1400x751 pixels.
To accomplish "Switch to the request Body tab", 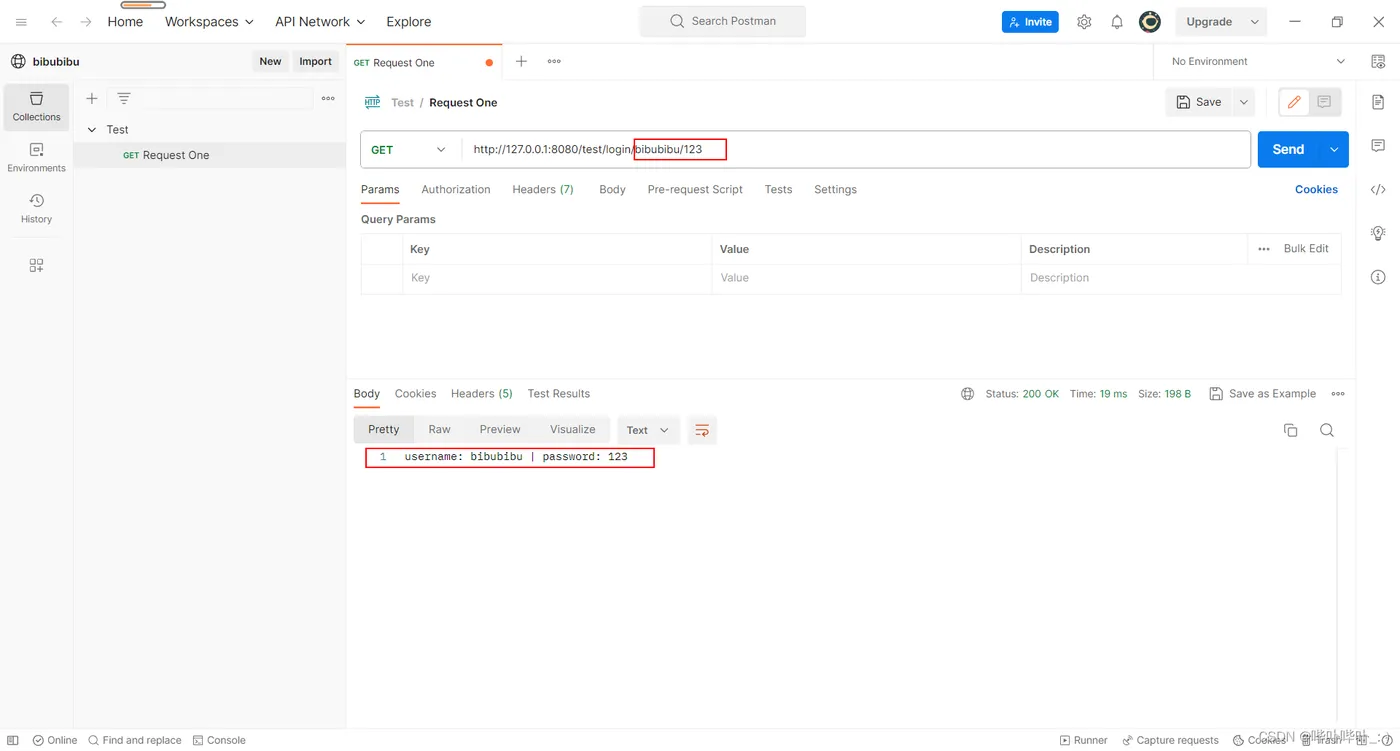I will coord(612,190).
